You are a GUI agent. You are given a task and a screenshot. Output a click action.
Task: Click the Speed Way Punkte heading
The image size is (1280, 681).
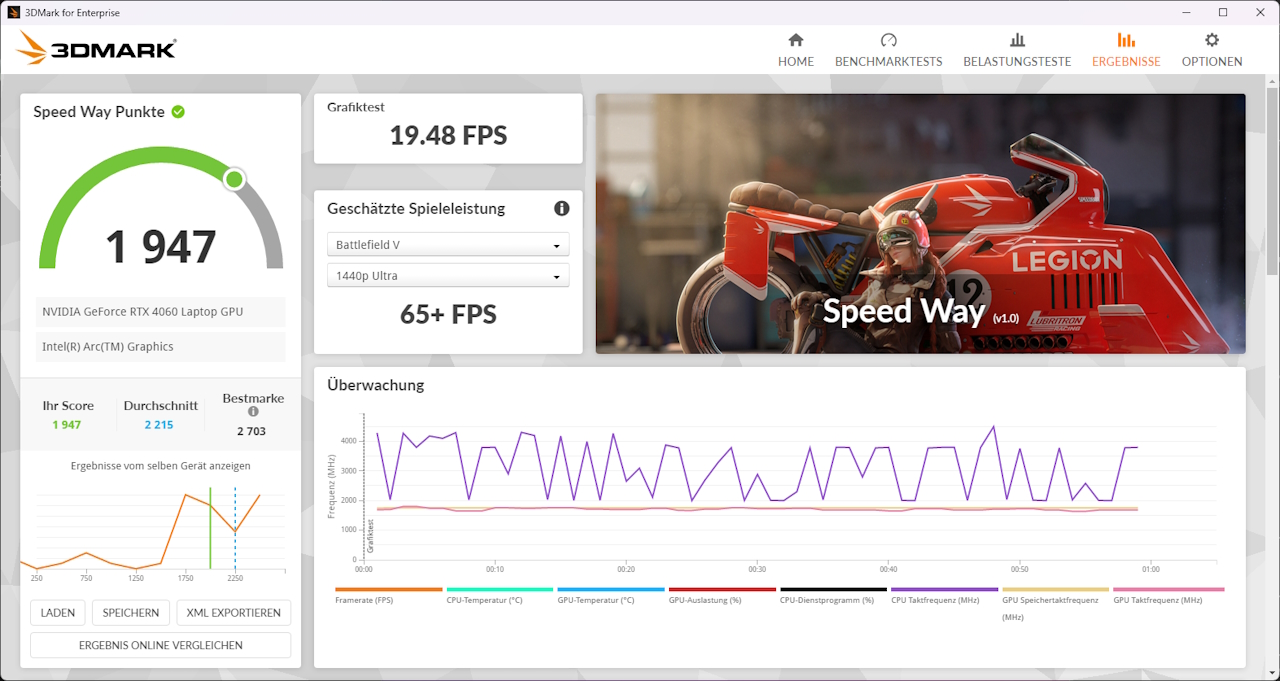click(x=99, y=112)
